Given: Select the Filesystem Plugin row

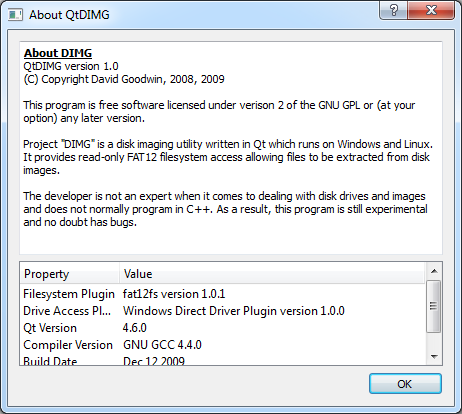Looking at the screenshot, I should click(223, 294).
